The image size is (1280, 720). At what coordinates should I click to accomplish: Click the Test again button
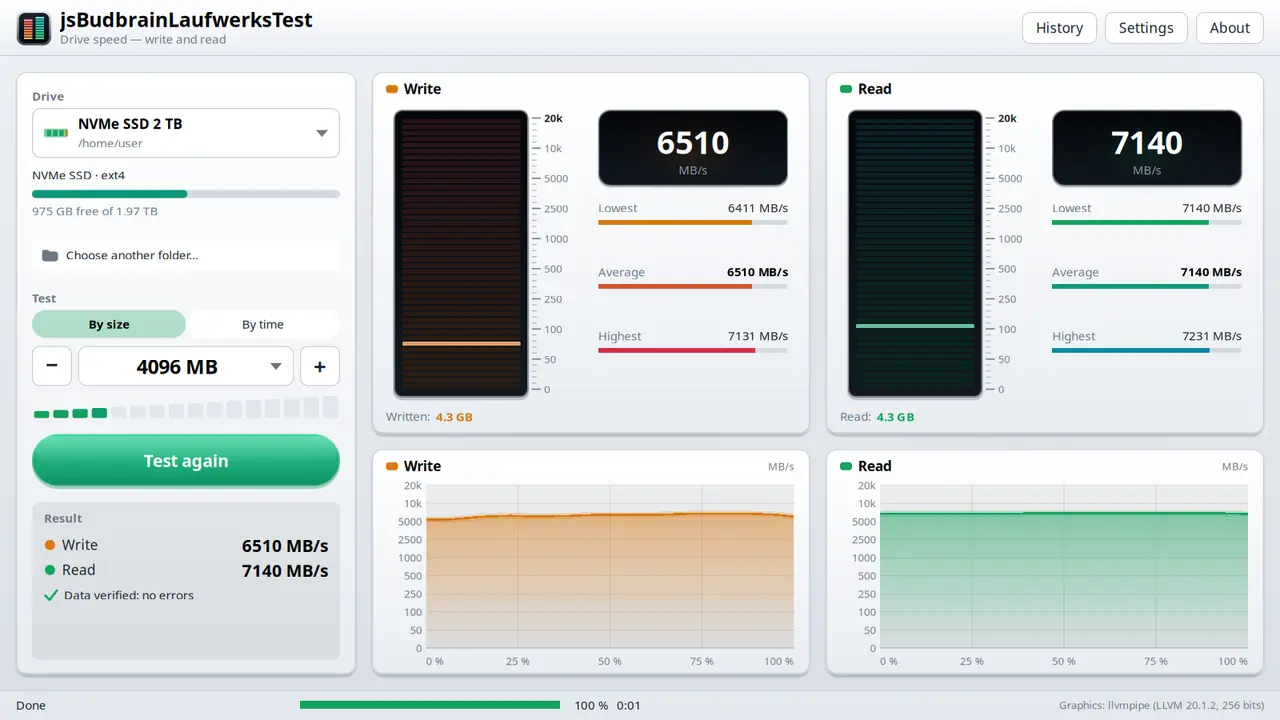pos(186,461)
